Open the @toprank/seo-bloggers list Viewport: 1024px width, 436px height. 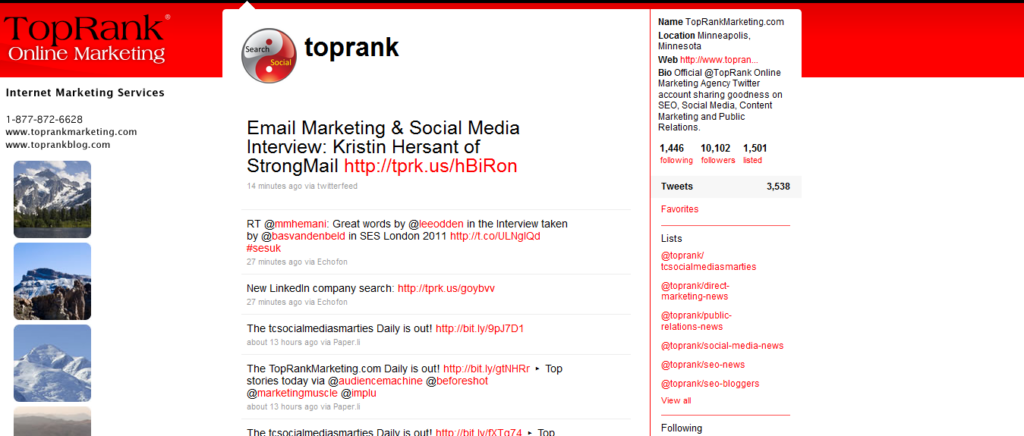click(710, 383)
